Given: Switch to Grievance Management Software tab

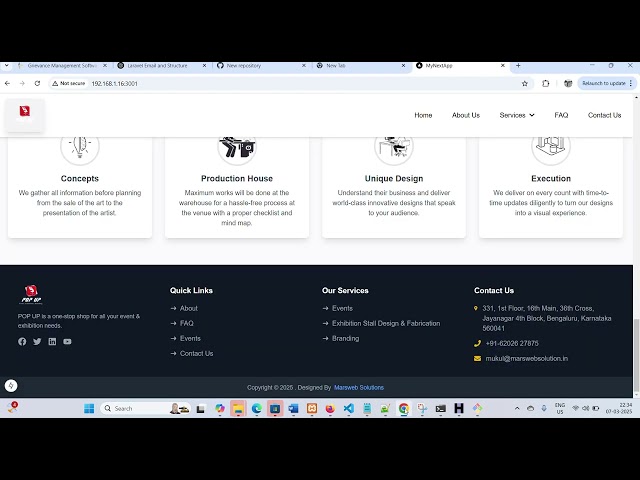Looking at the screenshot, I should click(62, 65).
